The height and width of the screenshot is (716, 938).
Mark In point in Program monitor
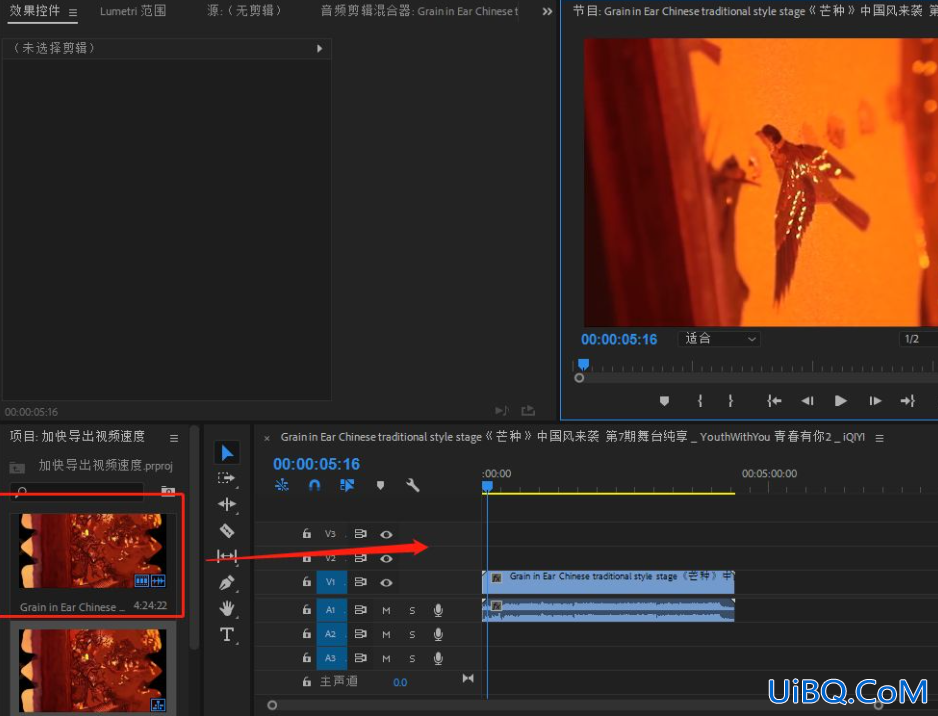(700, 401)
